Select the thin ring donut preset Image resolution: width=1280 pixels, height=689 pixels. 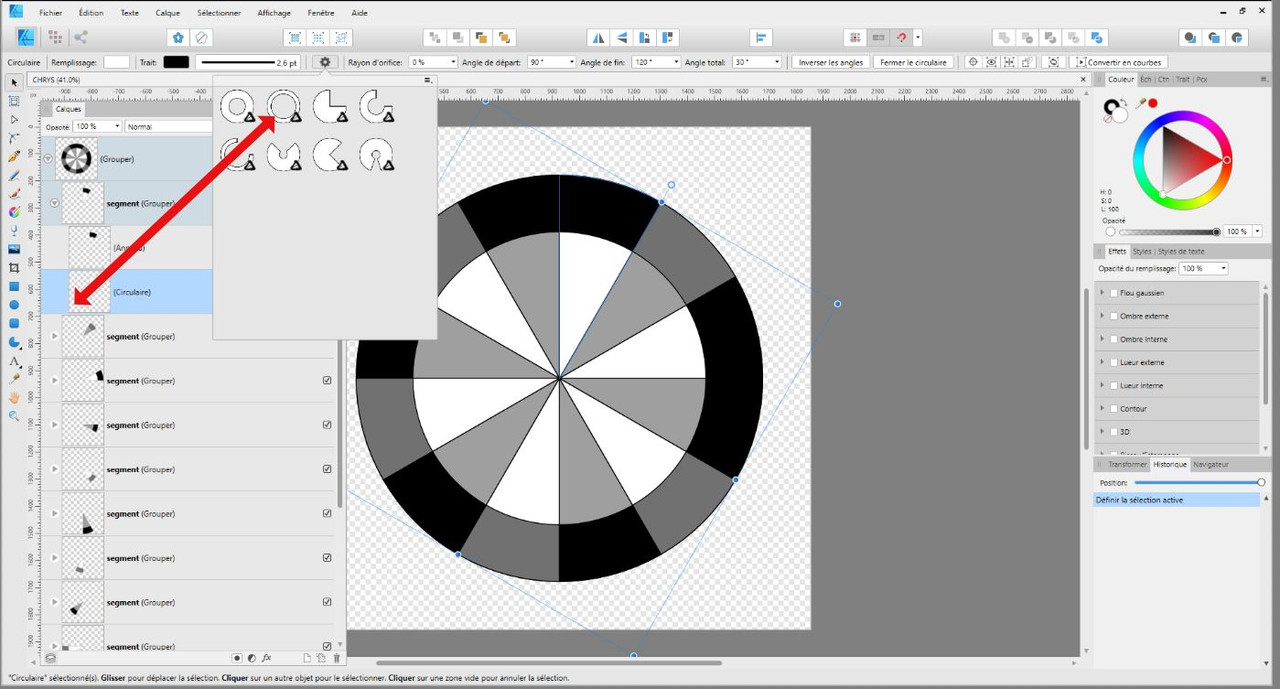pyautogui.click(x=283, y=106)
